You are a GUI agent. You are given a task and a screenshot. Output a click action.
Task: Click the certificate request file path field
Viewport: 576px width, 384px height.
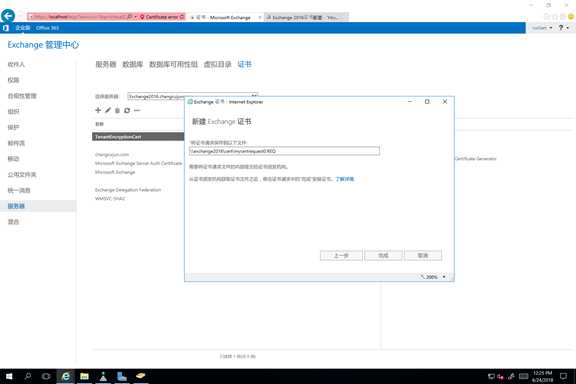pos(284,151)
